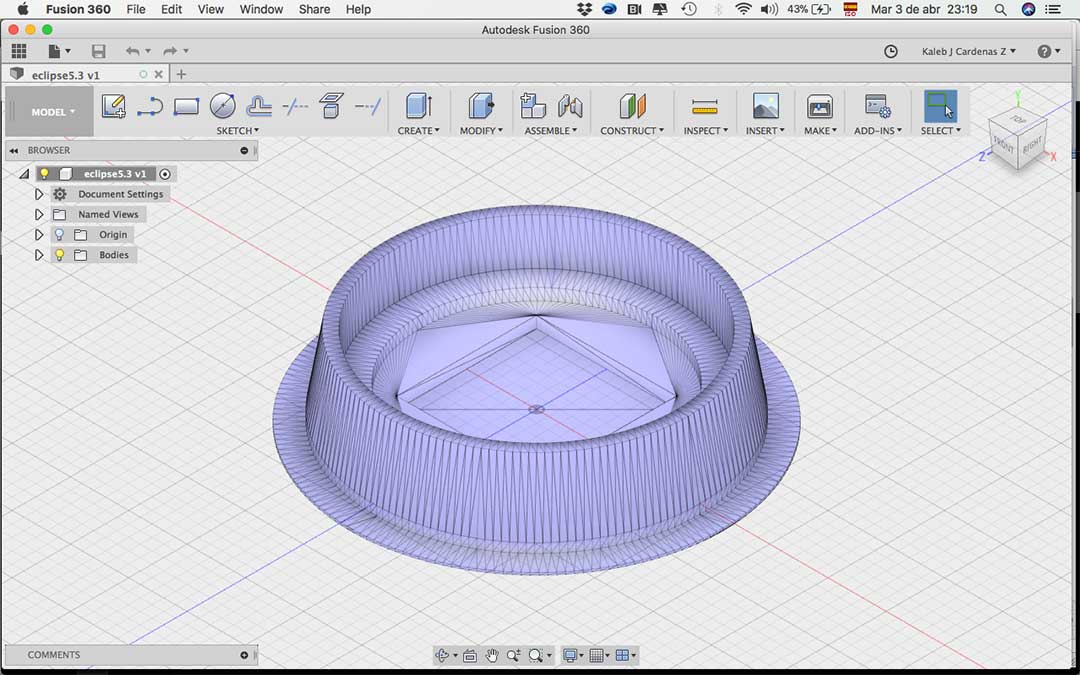The width and height of the screenshot is (1080, 675).
Task: Open the Share menu
Action: [x=315, y=9]
